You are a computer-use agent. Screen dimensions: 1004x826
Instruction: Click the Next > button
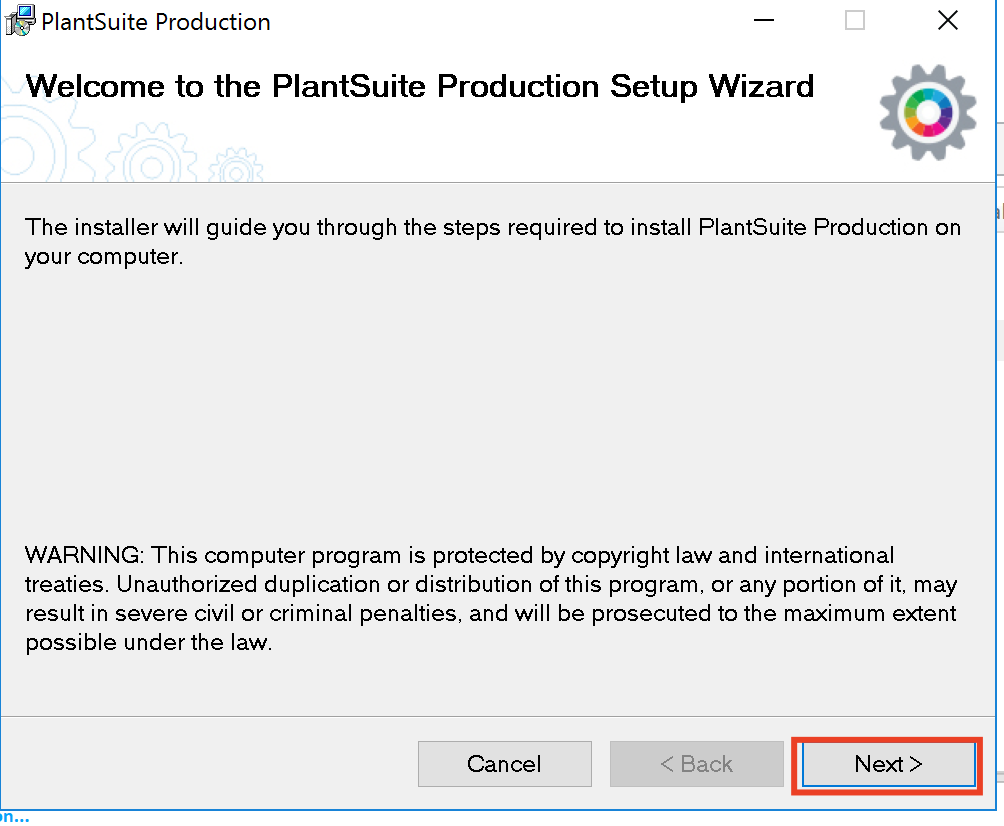point(888,765)
